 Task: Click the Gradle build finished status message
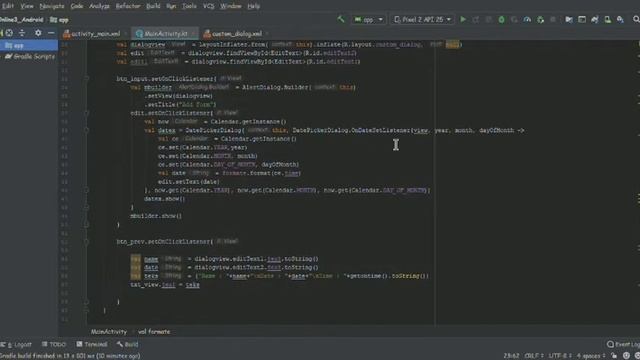point(70,356)
